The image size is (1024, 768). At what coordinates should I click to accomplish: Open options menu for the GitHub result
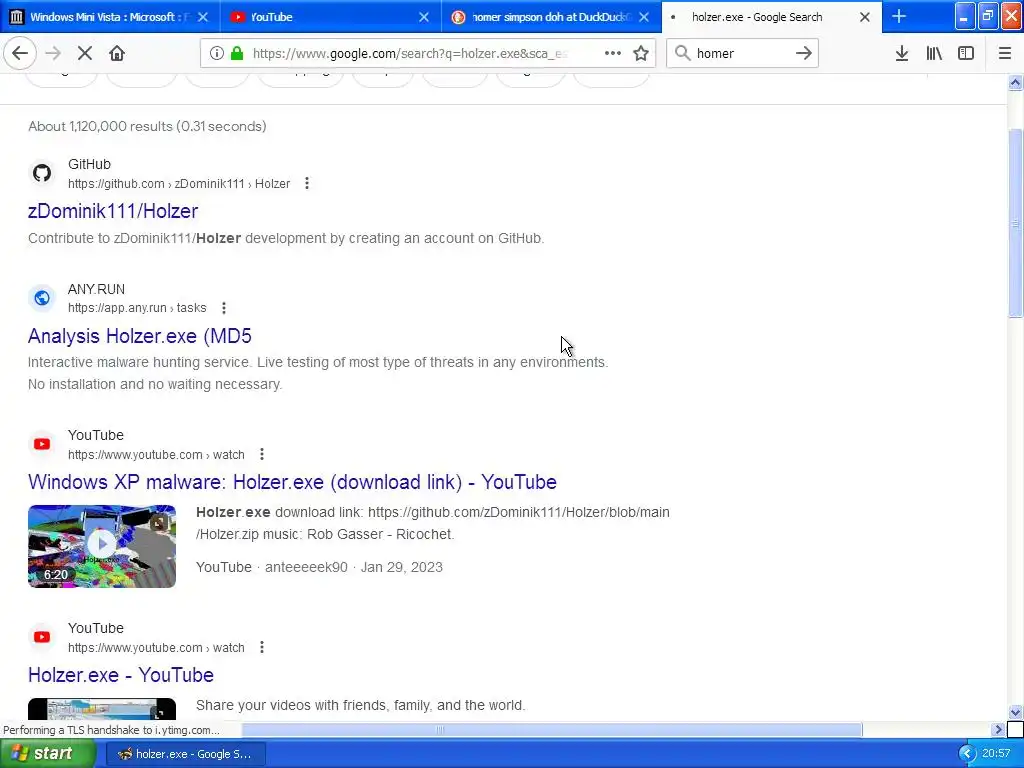point(307,184)
